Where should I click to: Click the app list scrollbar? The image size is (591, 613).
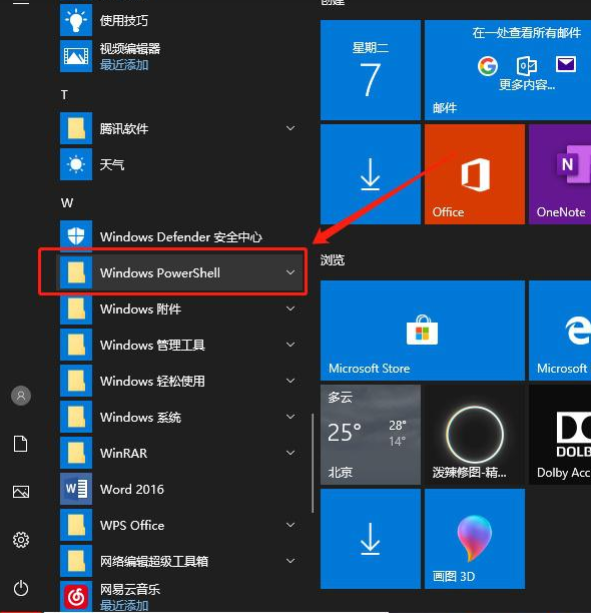pos(313,463)
